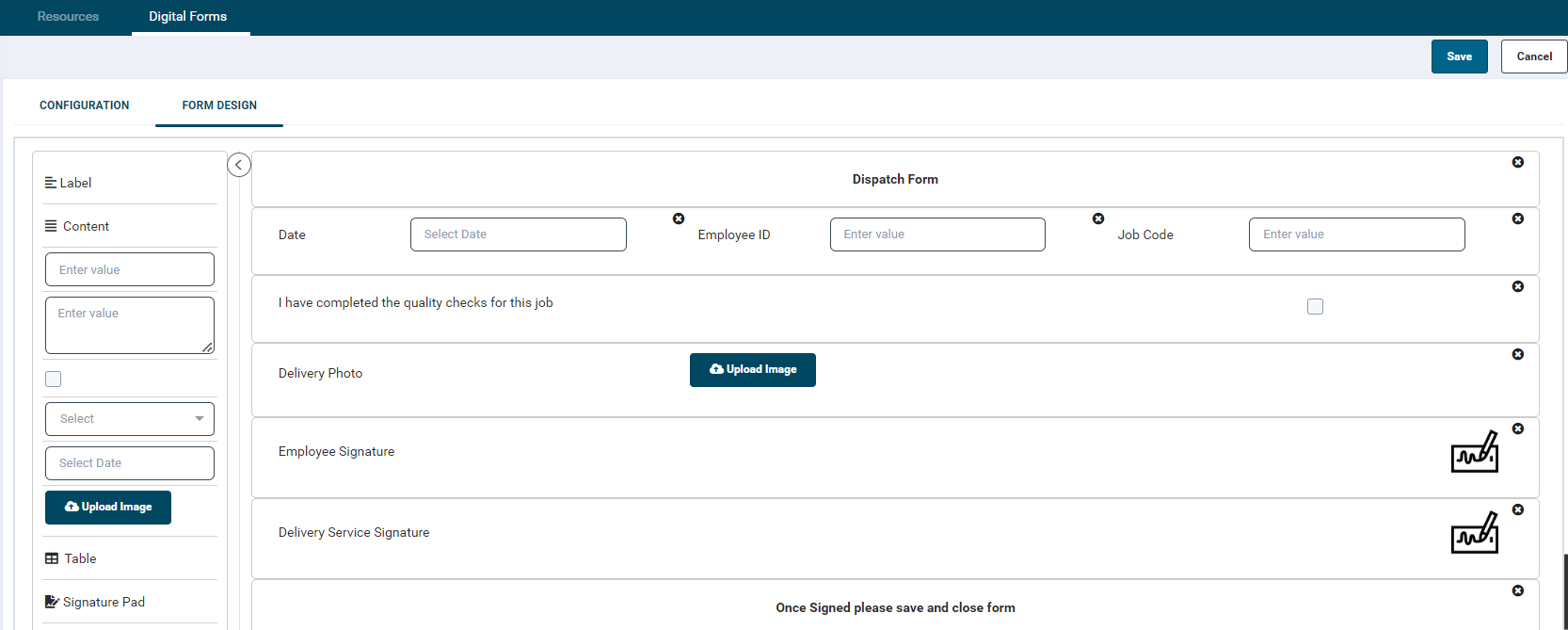Viewport: 1568px width, 630px height.
Task: Delete the Employee ID field using its X icon
Action: tap(1097, 218)
